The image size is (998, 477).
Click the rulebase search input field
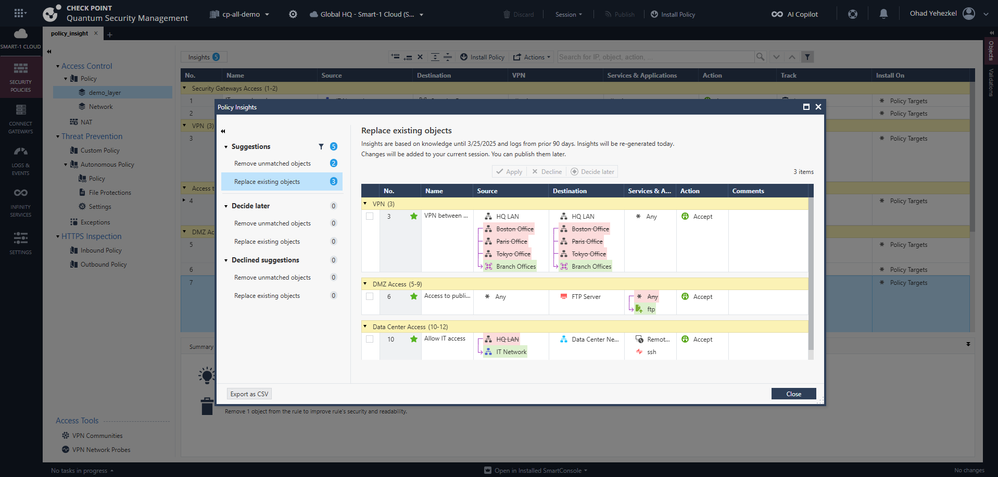tap(656, 57)
